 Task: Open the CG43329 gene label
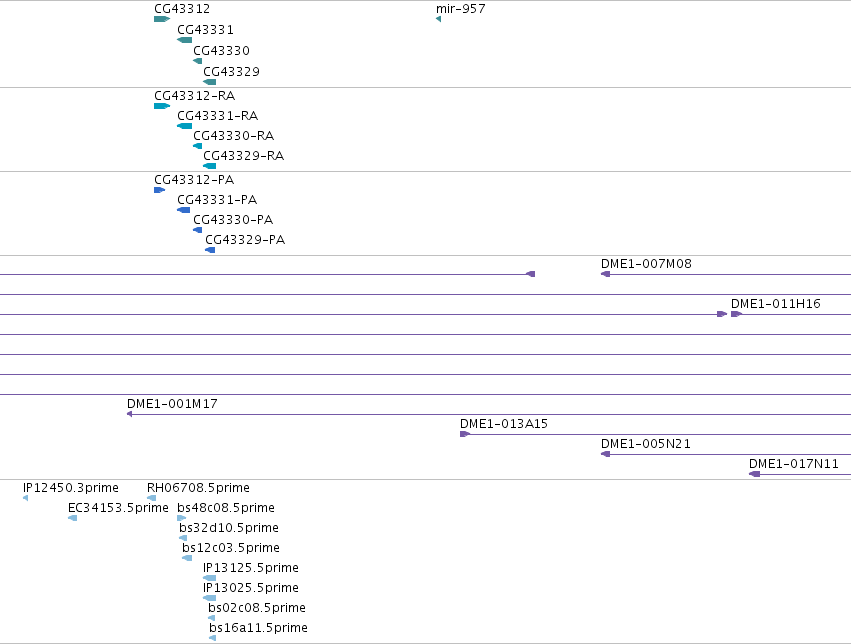pos(231,72)
